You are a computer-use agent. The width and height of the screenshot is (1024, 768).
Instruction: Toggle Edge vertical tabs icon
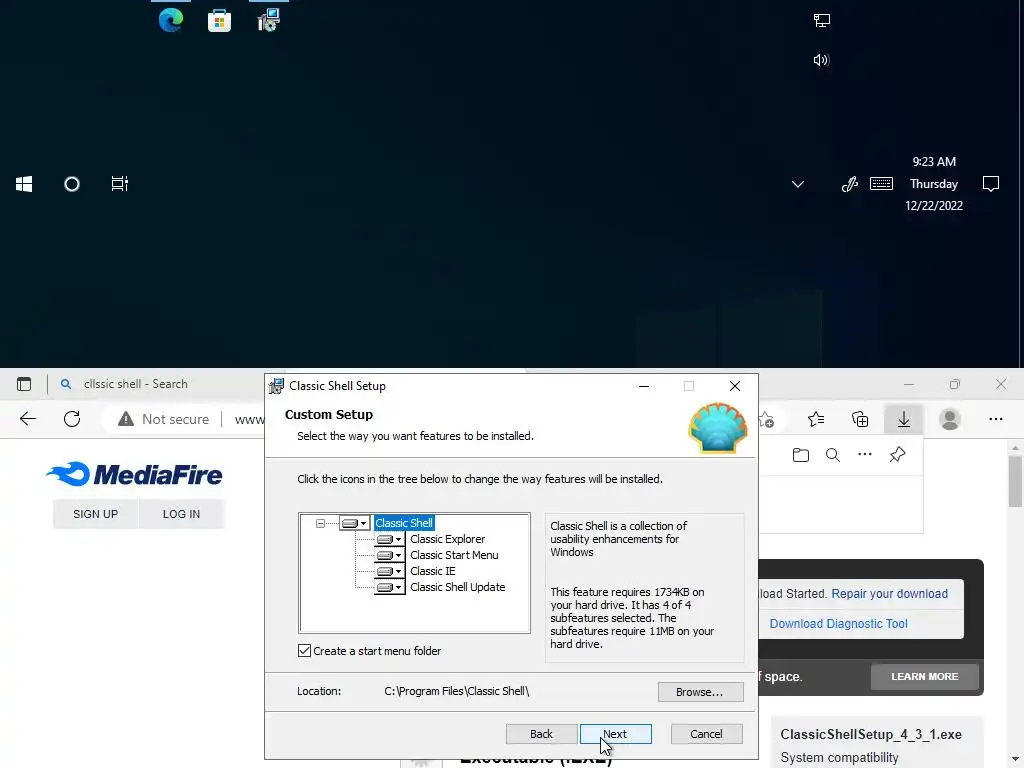coord(24,384)
